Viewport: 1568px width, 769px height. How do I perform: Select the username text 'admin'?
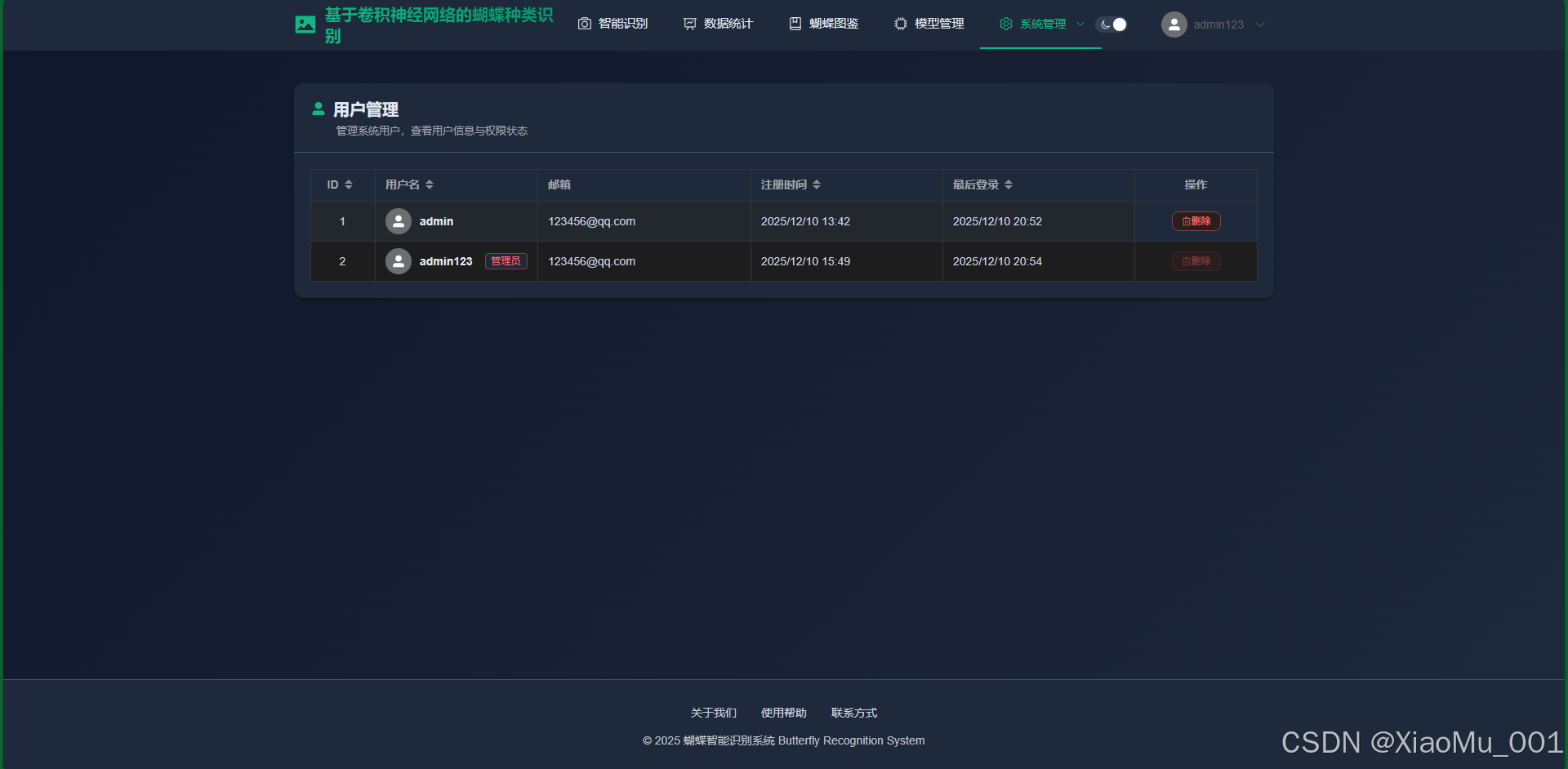pyautogui.click(x=436, y=221)
